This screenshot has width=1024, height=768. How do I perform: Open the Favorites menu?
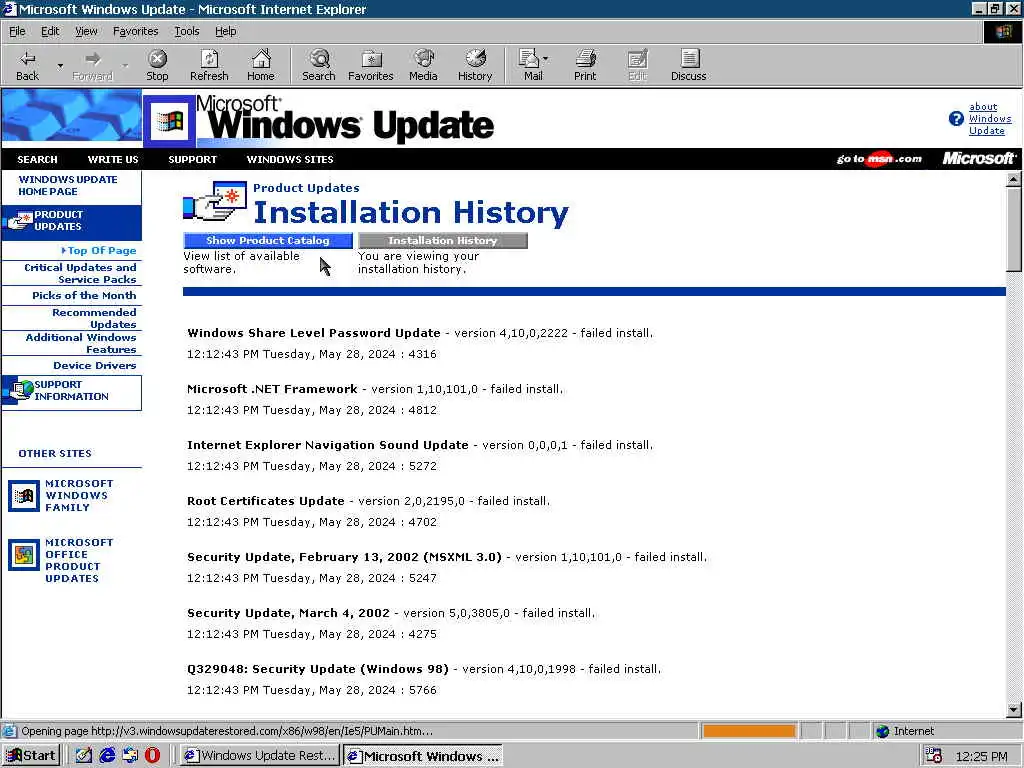click(x=135, y=31)
